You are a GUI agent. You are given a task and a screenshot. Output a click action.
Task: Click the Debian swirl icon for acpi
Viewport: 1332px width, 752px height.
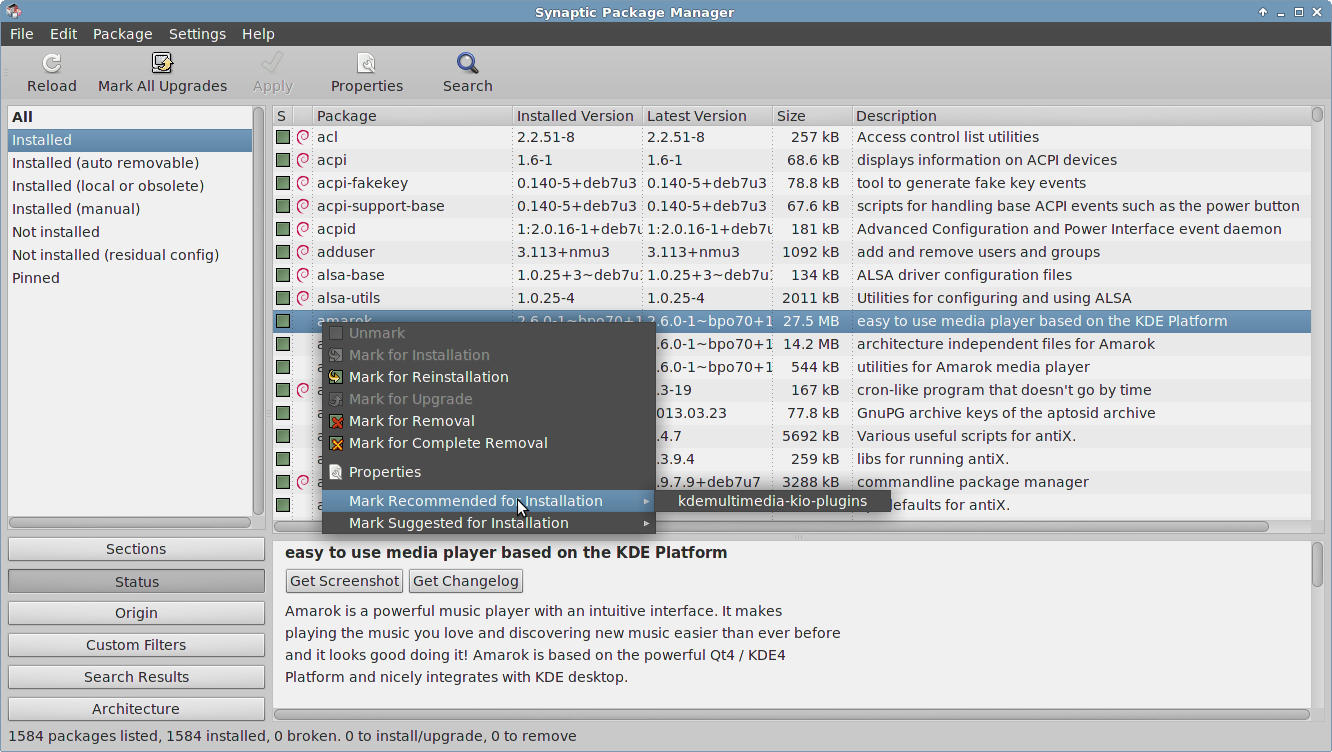(x=303, y=160)
